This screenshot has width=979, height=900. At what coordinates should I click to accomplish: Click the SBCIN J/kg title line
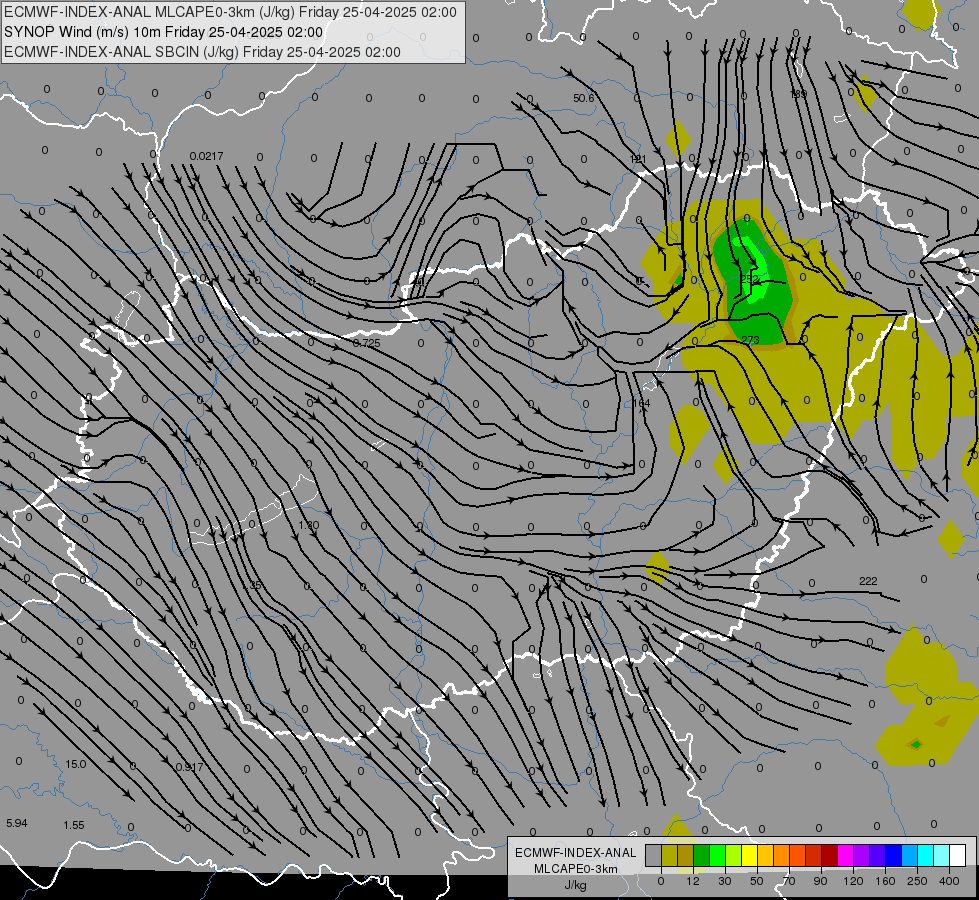(x=202, y=52)
